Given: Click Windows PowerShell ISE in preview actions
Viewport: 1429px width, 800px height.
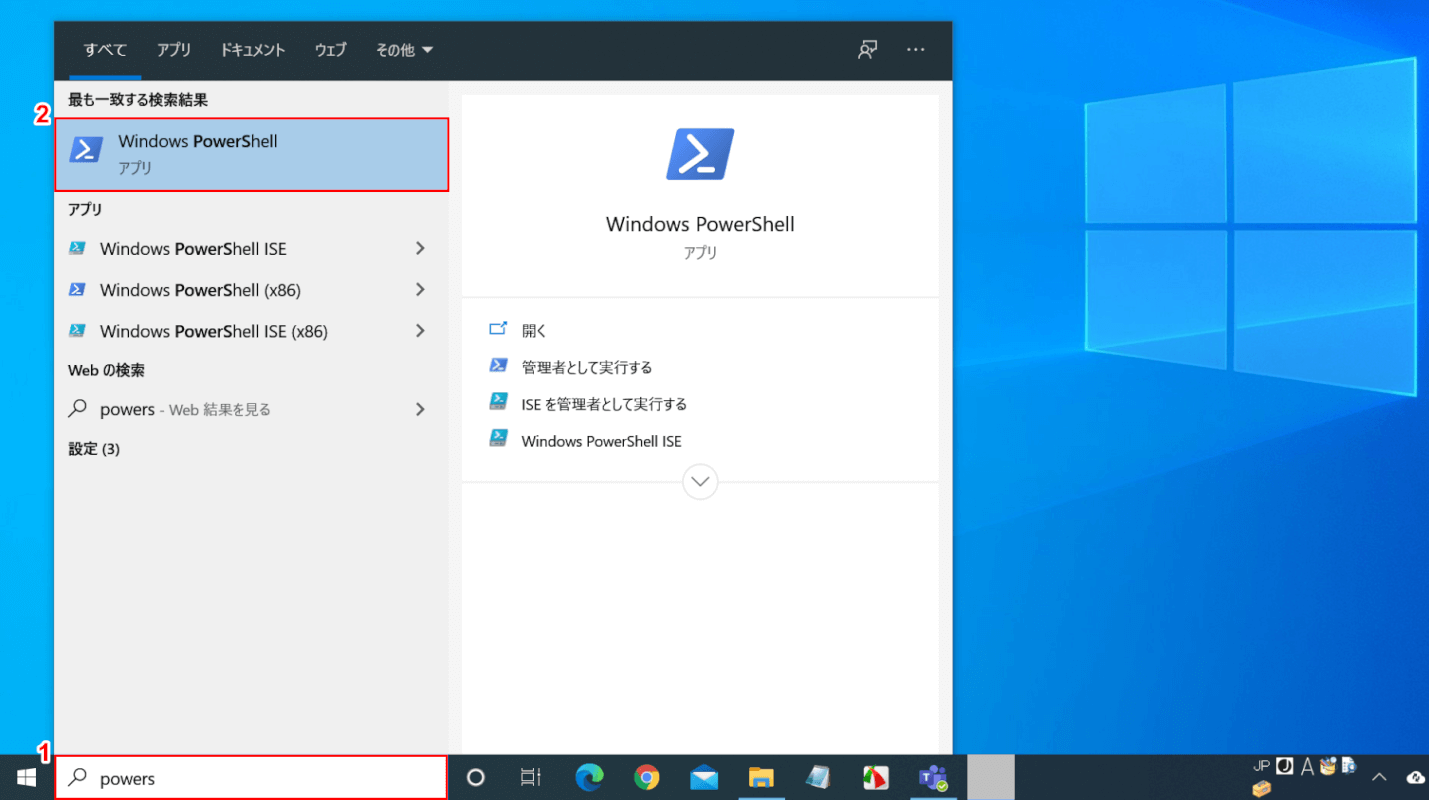Looking at the screenshot, I should coord(601,441).
